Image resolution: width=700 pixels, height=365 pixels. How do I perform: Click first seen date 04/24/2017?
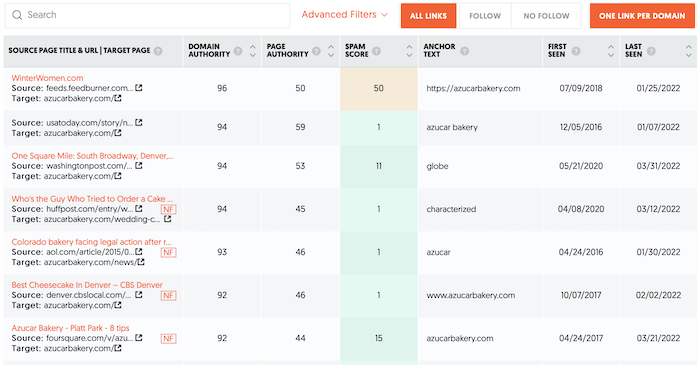[581, 338]
